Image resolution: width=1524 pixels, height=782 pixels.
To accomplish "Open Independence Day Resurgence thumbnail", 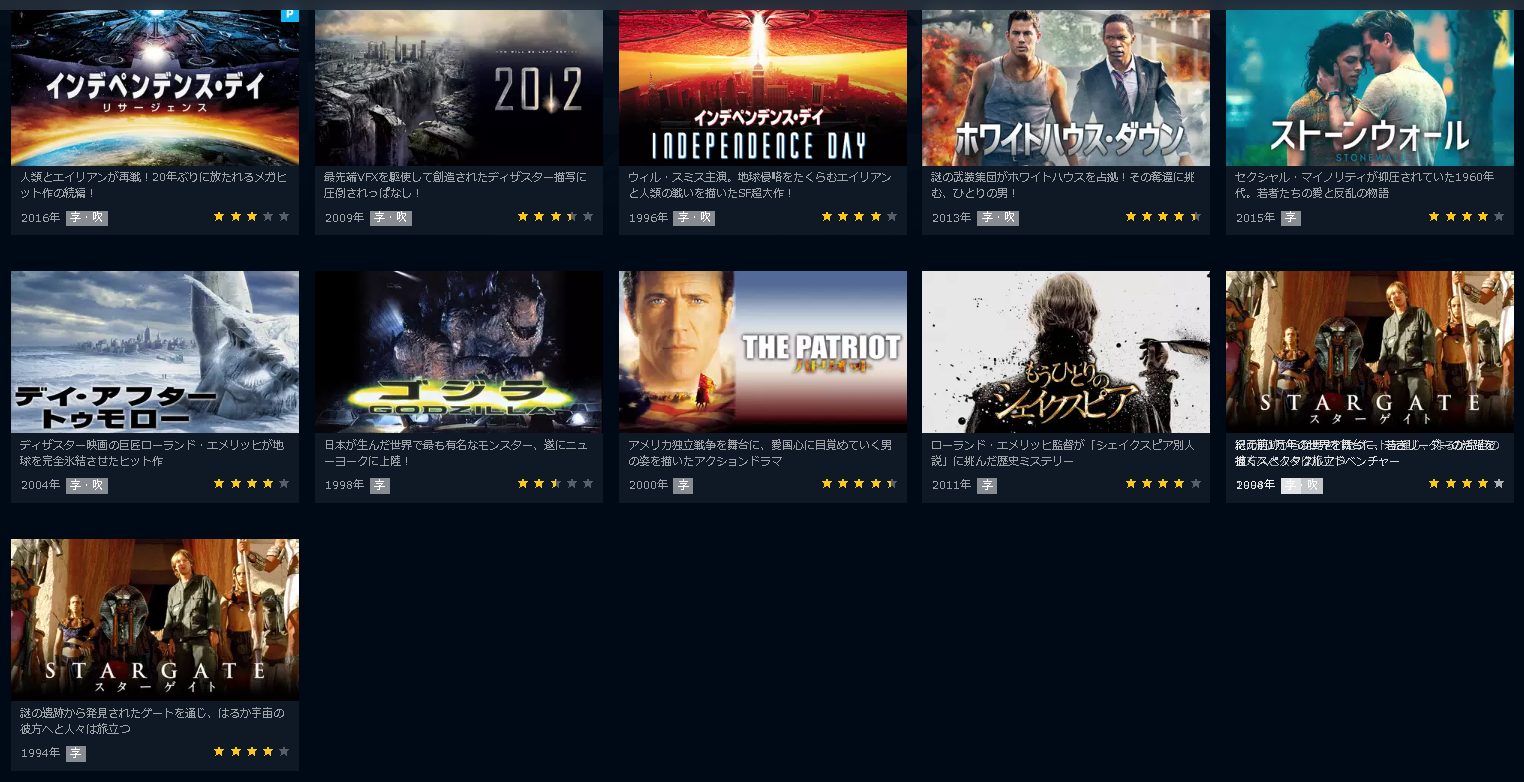I will tap(155, 88).
